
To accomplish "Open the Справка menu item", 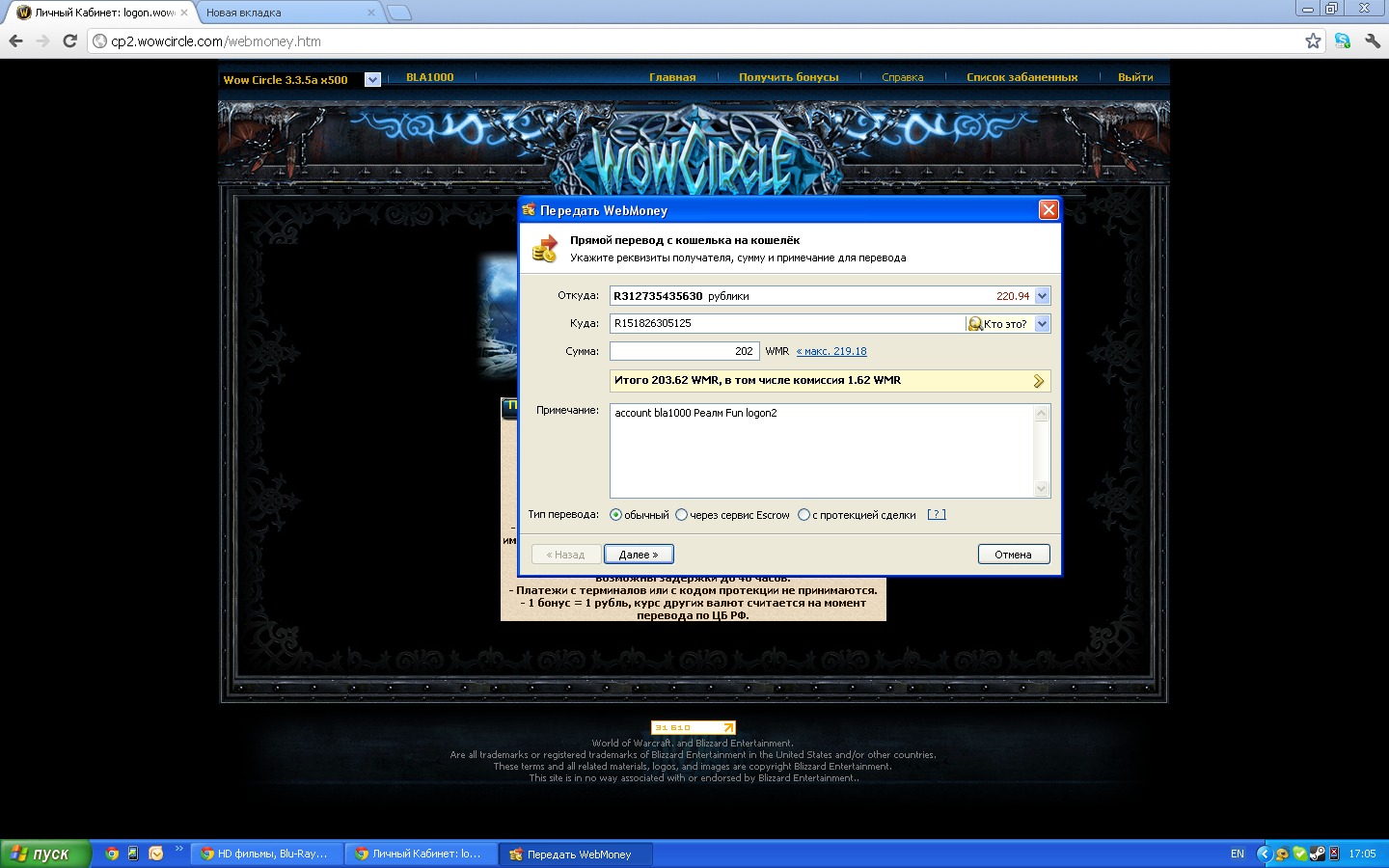I will [903, 77].
